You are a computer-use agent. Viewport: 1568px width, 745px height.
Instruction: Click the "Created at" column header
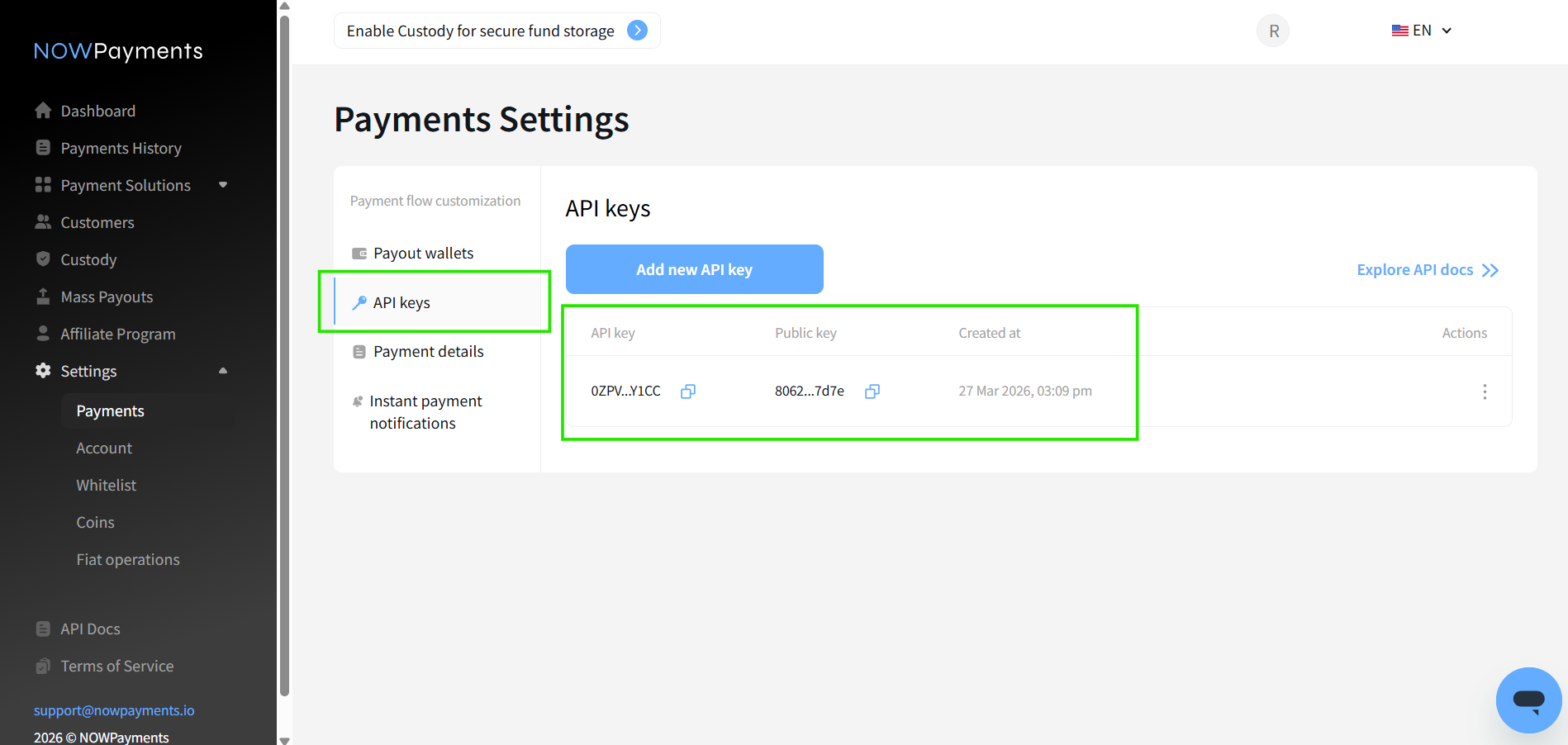[989, 333]
